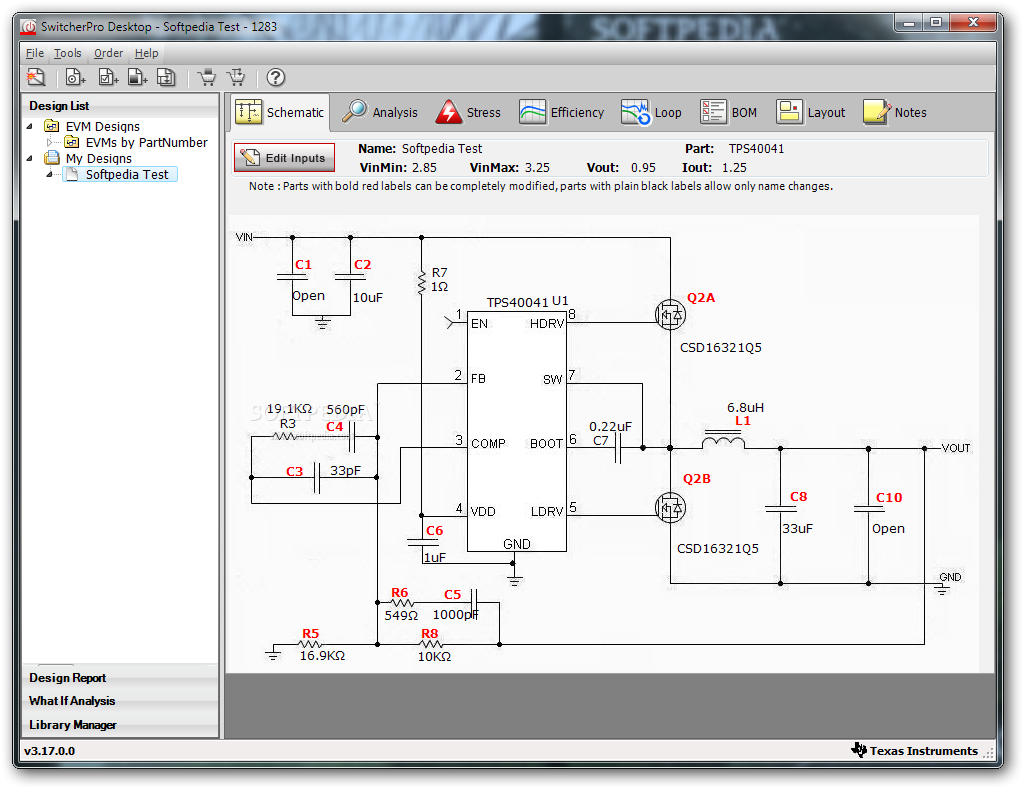Click the document with circle plus icon
The height and width of the screenshot is (789, 1024).
click(76, 77)
